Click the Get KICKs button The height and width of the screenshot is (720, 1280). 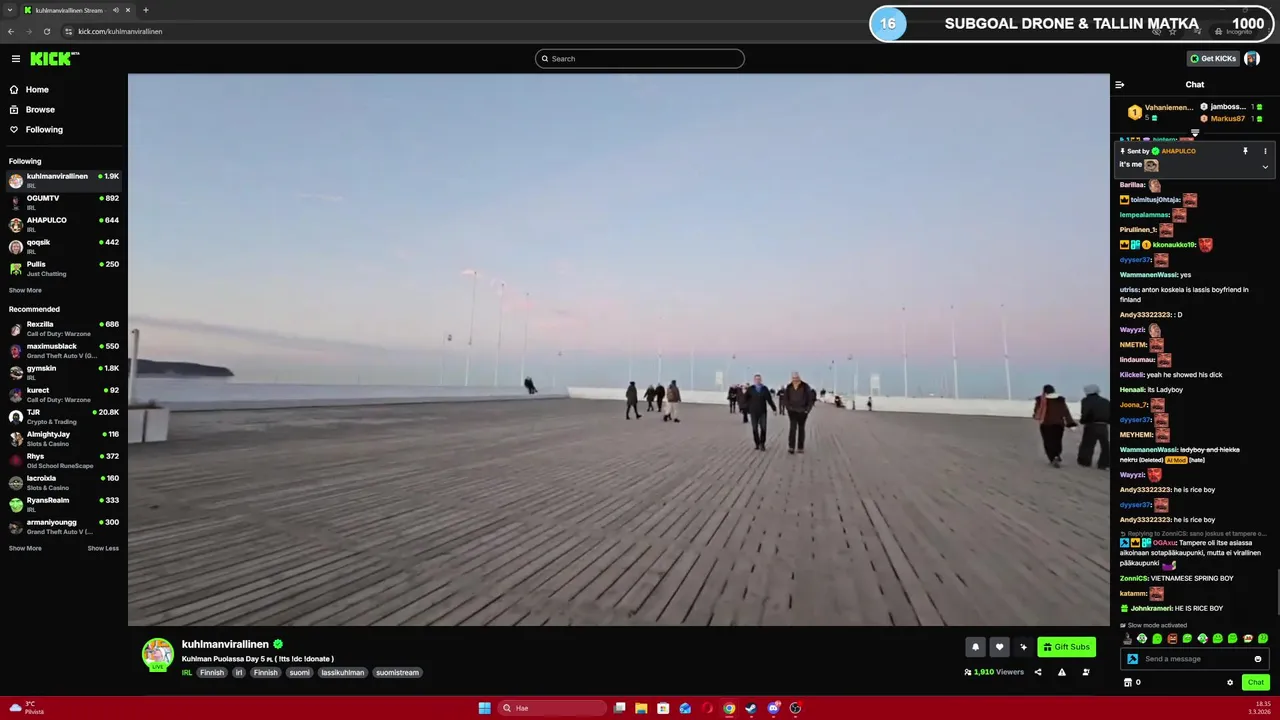(x=1213, y=59)
